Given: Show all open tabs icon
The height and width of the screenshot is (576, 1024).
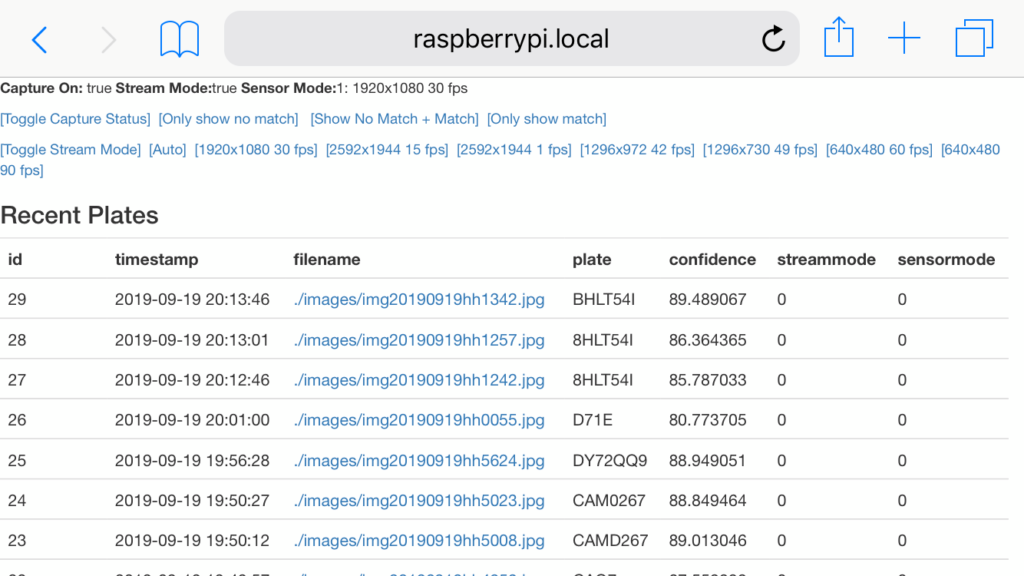Looking at the screenshot, I should (974, 40).
